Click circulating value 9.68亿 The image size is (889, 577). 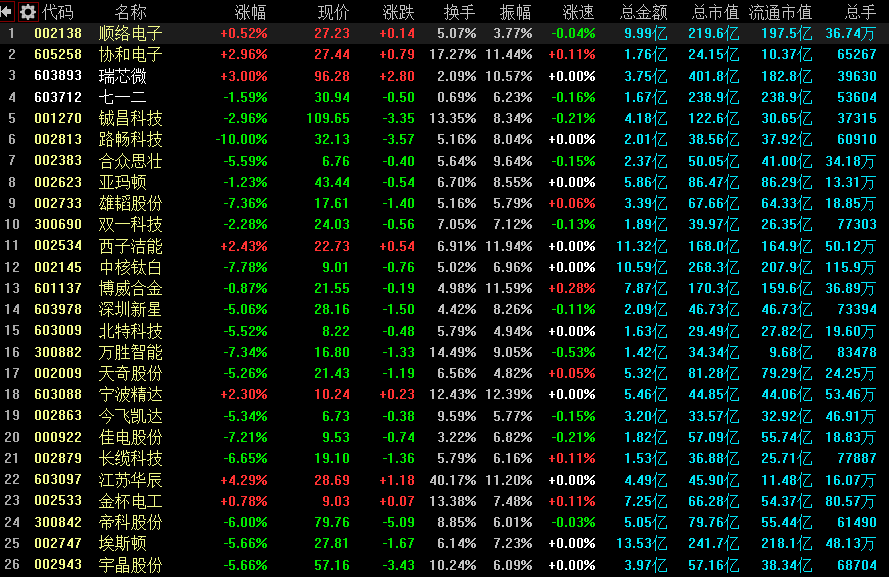791,352
